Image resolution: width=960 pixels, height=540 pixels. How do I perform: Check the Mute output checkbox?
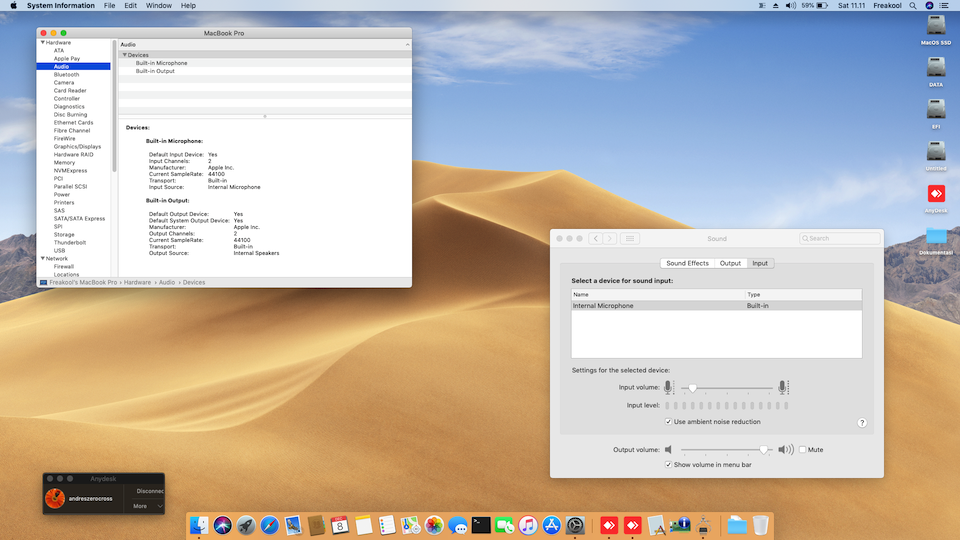tap(802, 450)
